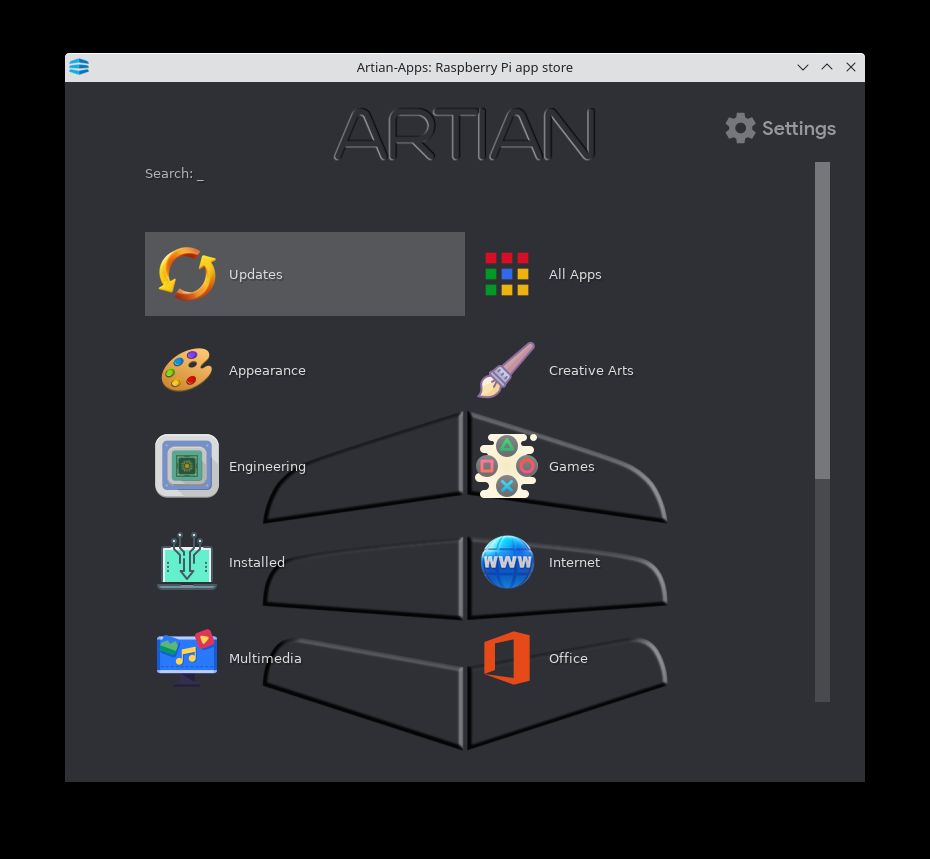
Task: Choose the Engineering category label
Action: coord(267,466)
